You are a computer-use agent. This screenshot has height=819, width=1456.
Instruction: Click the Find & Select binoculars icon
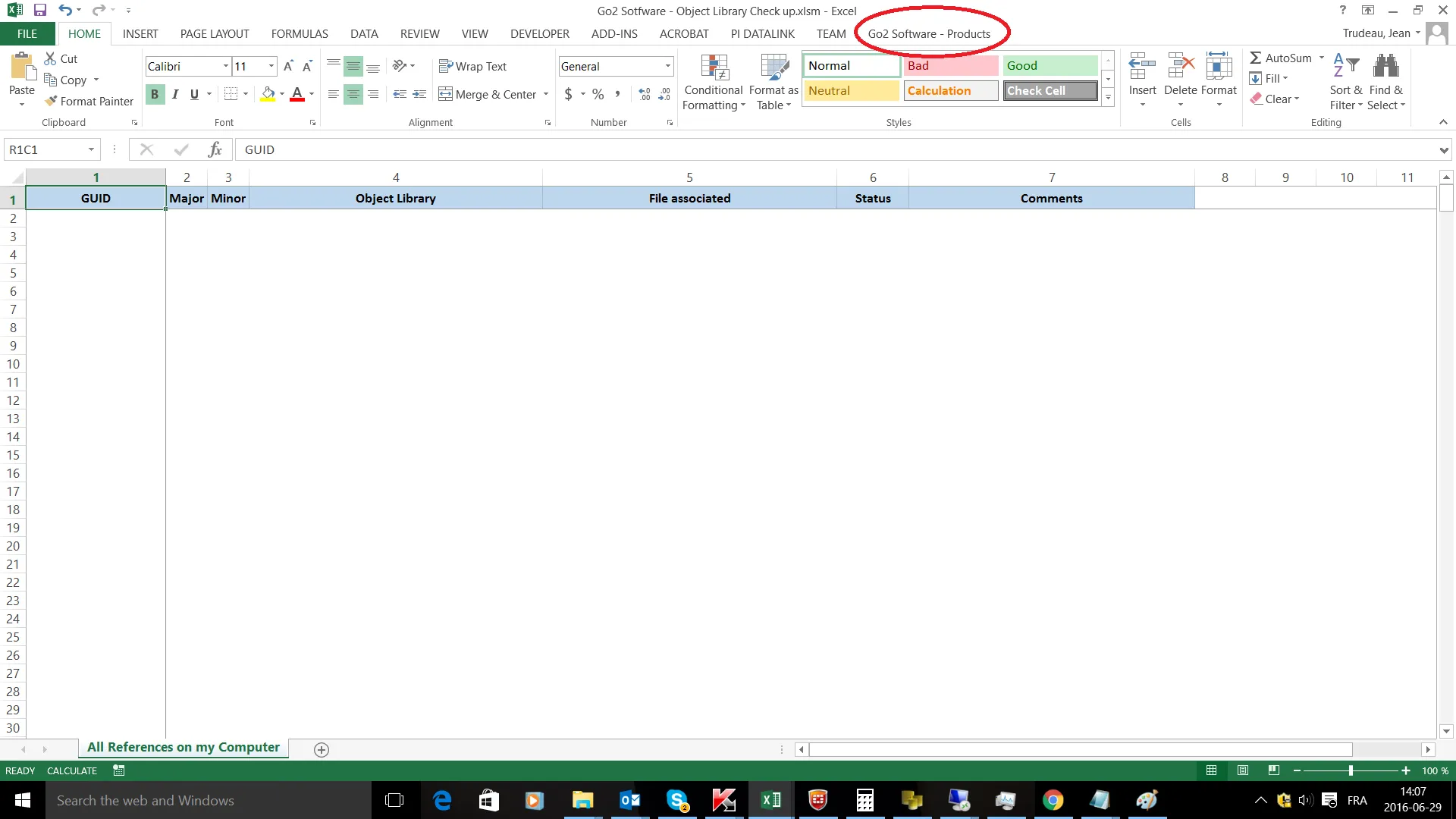[1385, 67]
